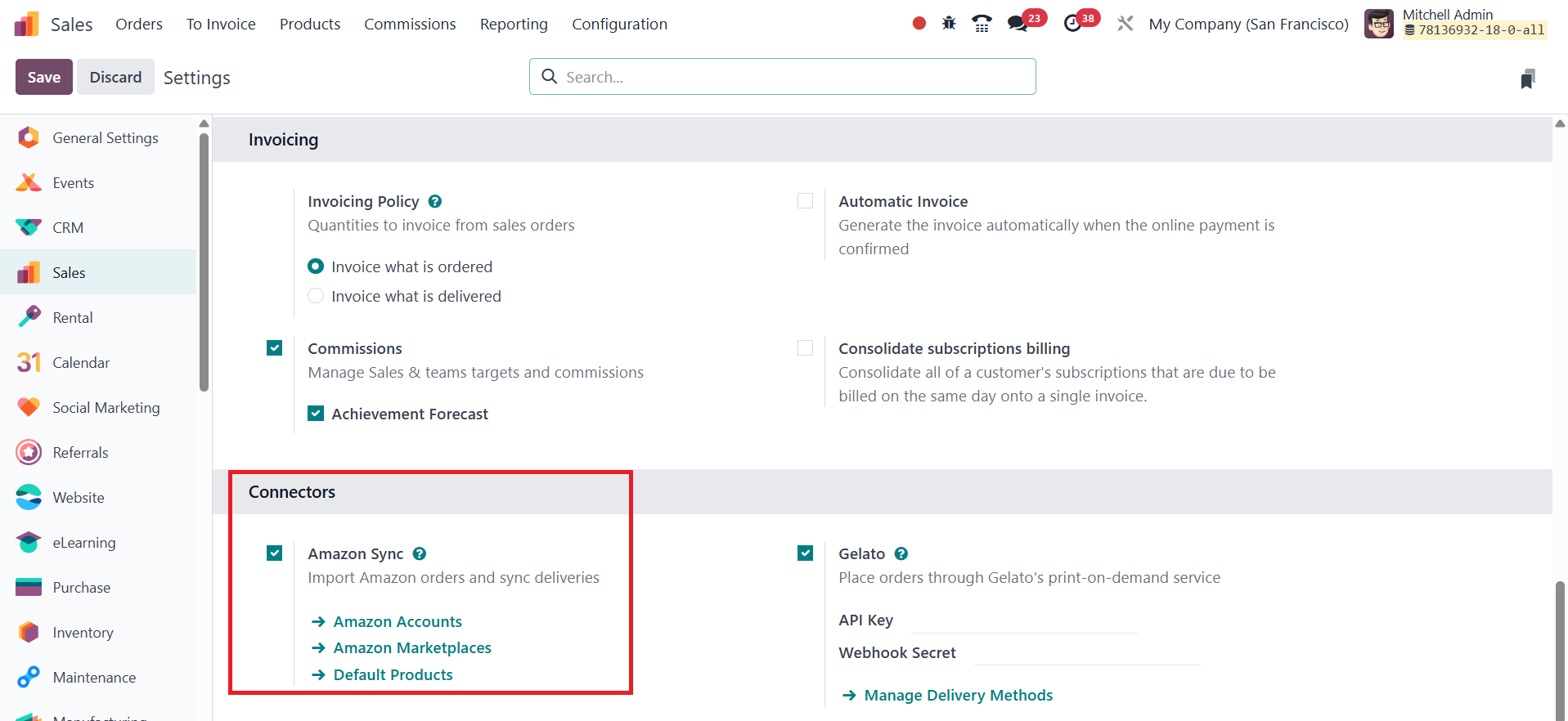Screen dimensions: 1568x721
Task: Click the settings page scrollbar thumb
Action: (x=1560, y=651)
